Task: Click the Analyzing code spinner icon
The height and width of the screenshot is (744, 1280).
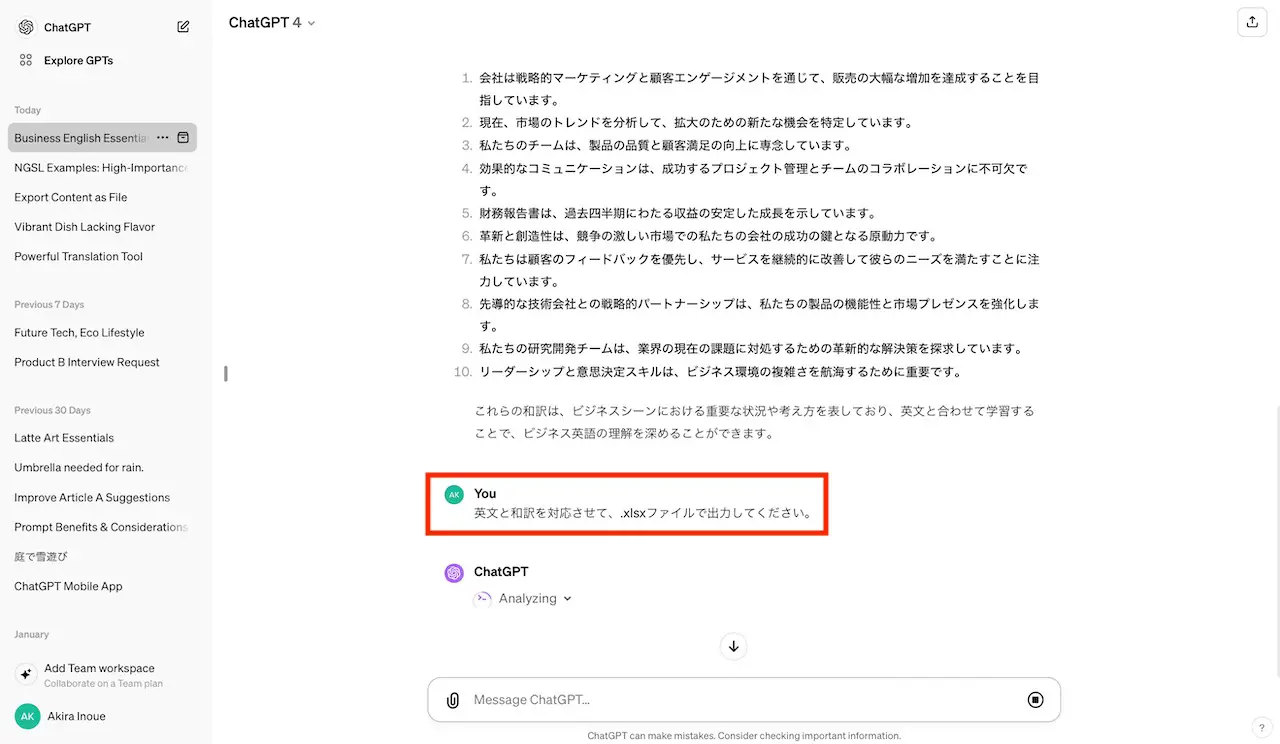Action: [482, 599]
